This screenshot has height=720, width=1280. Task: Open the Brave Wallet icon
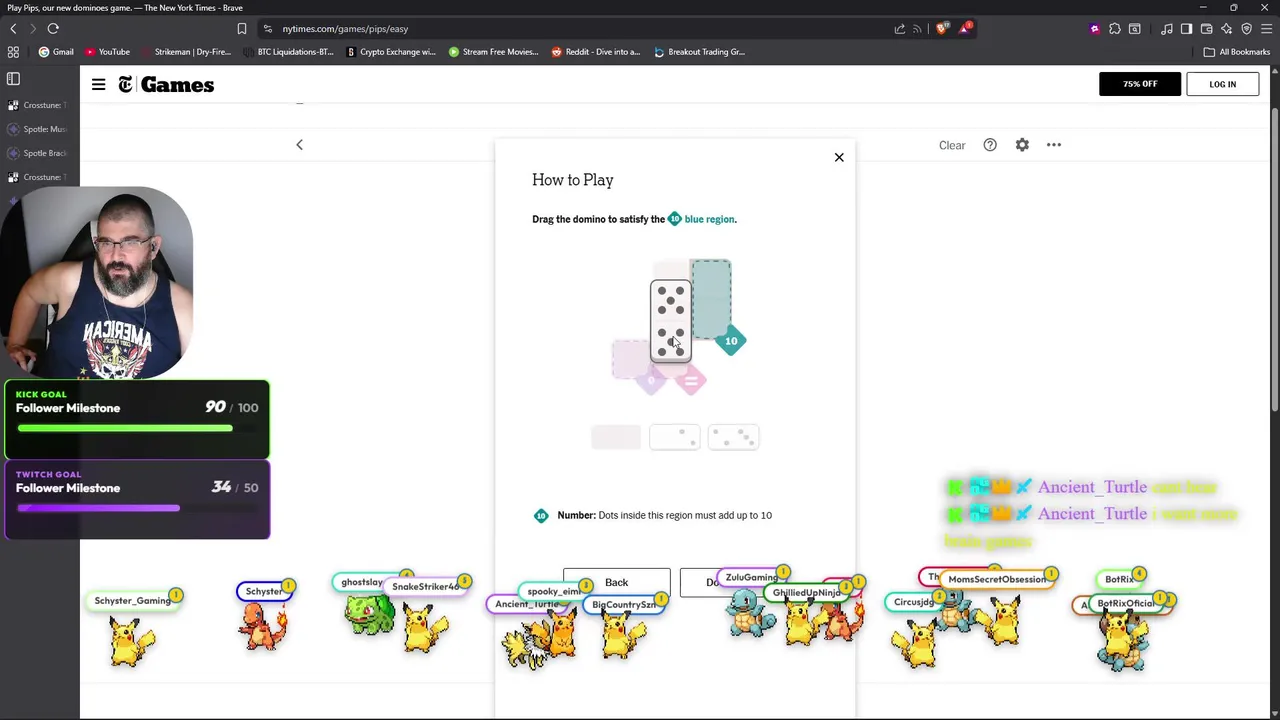point(1207,29)
